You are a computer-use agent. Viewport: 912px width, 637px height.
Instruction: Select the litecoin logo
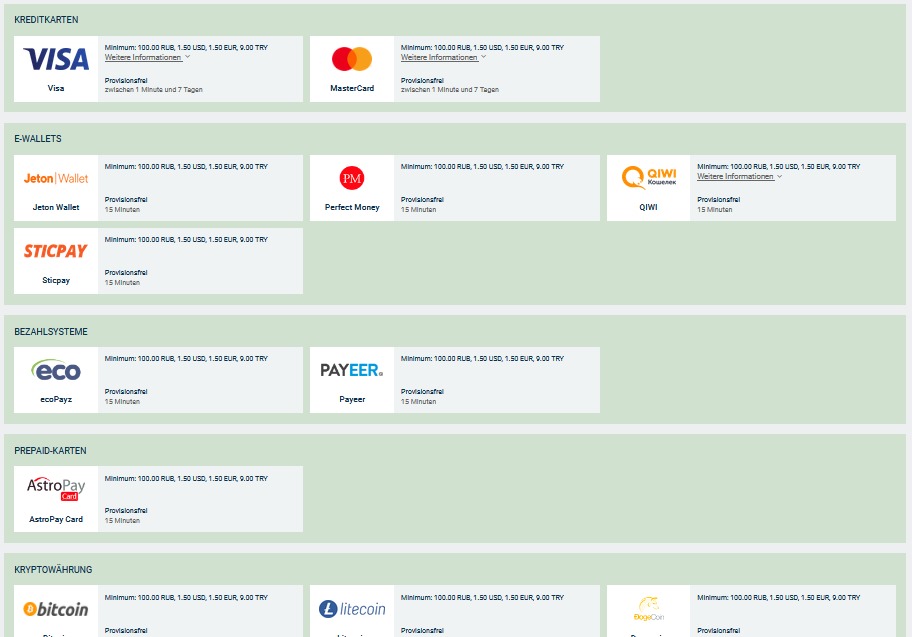[x=352, y=609]
